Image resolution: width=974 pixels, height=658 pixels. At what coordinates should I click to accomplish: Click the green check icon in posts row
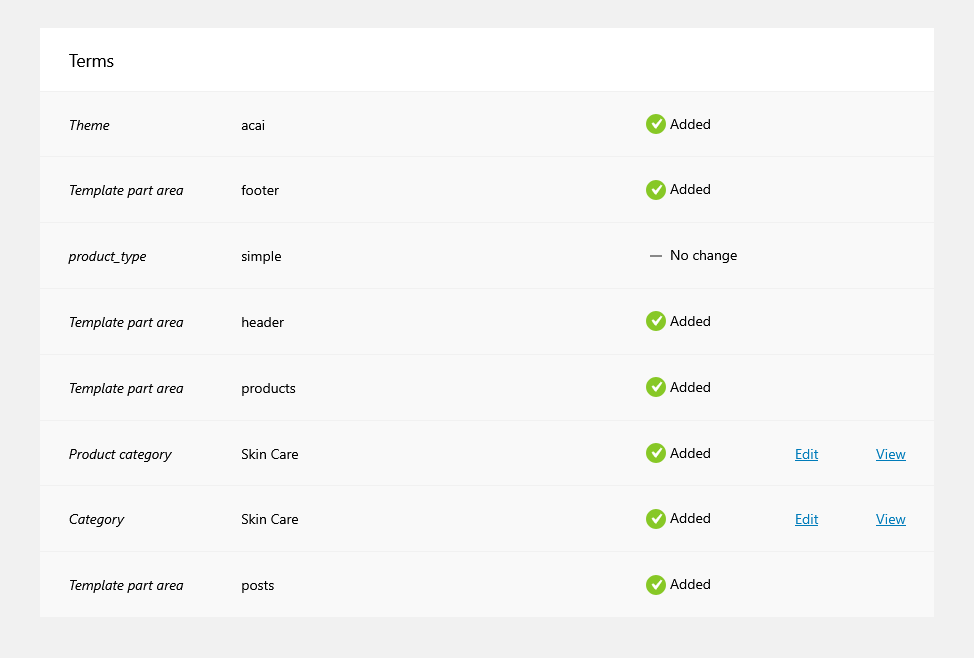pyautogui.click(x=655, y=585)
